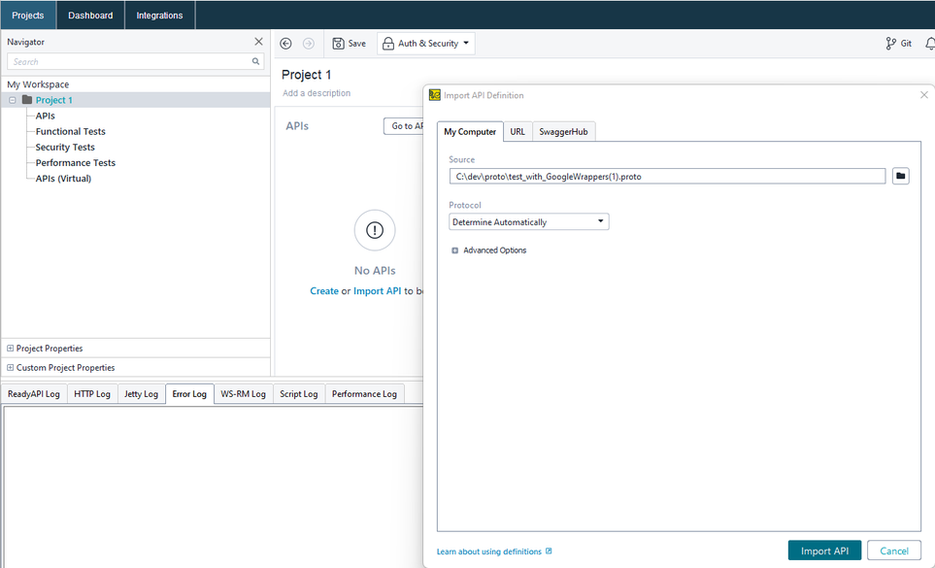Expand the Project Properties panel
Image resolution: width=935 pixels, height=568 pixels.
[x=11, y=349]
